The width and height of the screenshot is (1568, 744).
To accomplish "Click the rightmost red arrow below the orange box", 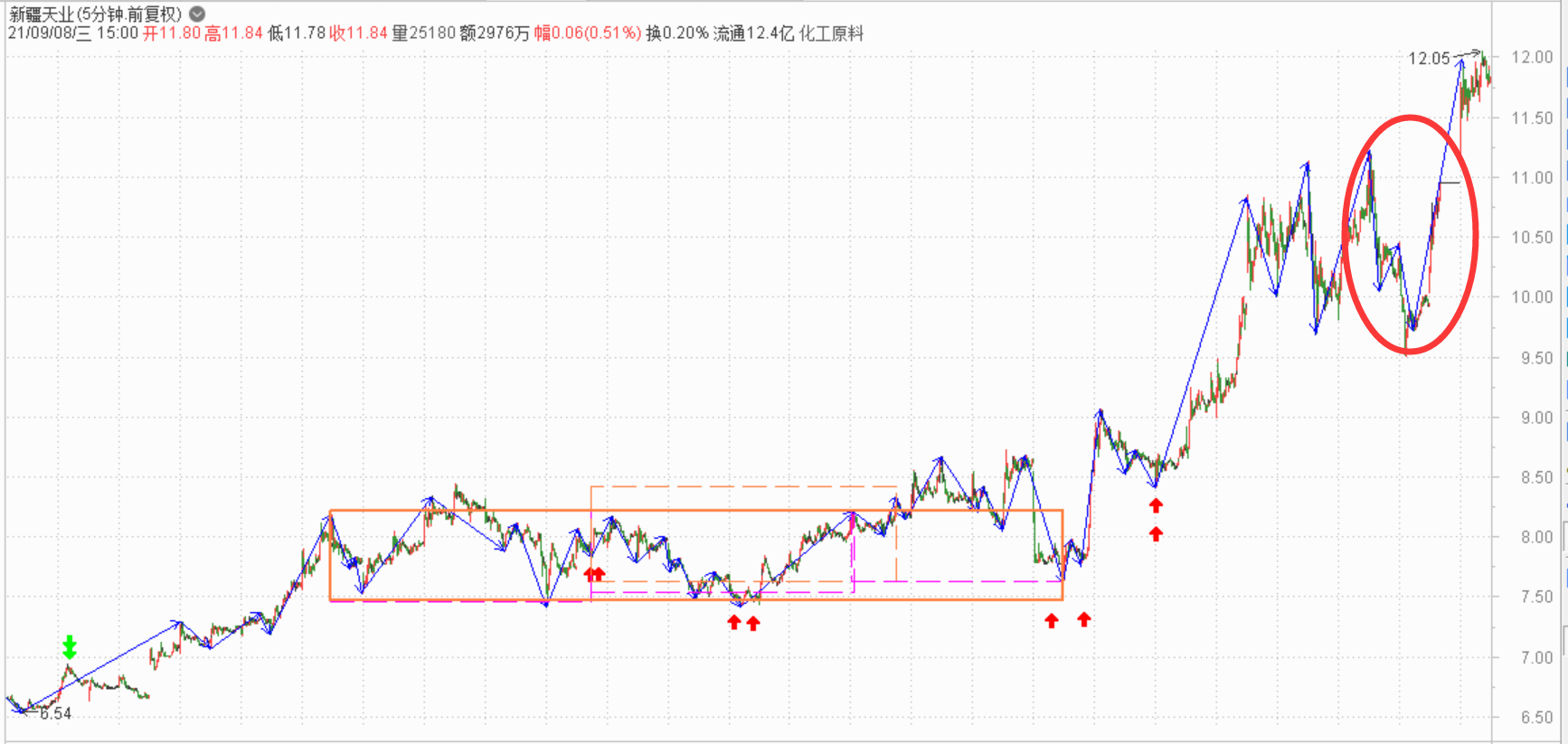I will [1084, 619].
